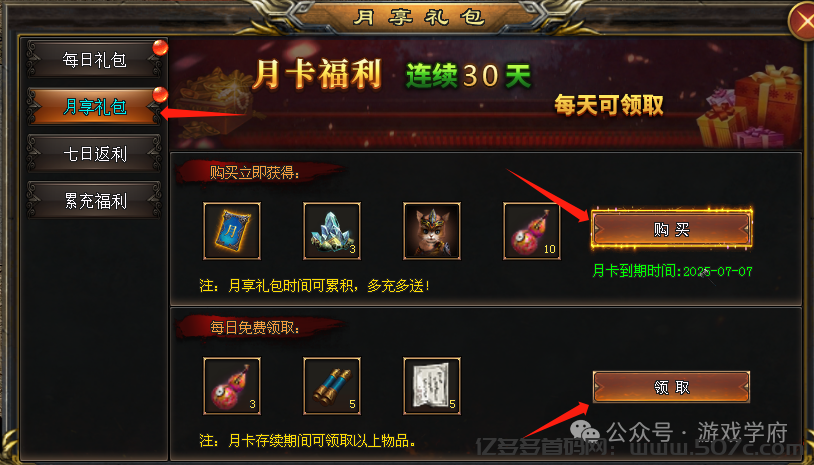This screenshot has width=814, height=465.
Task: Switch to the 七日返利 tab
Action: coord(94,154)
